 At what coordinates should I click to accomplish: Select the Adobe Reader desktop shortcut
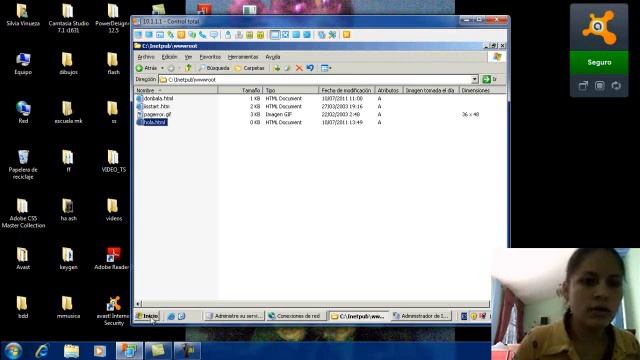point(112,258)
